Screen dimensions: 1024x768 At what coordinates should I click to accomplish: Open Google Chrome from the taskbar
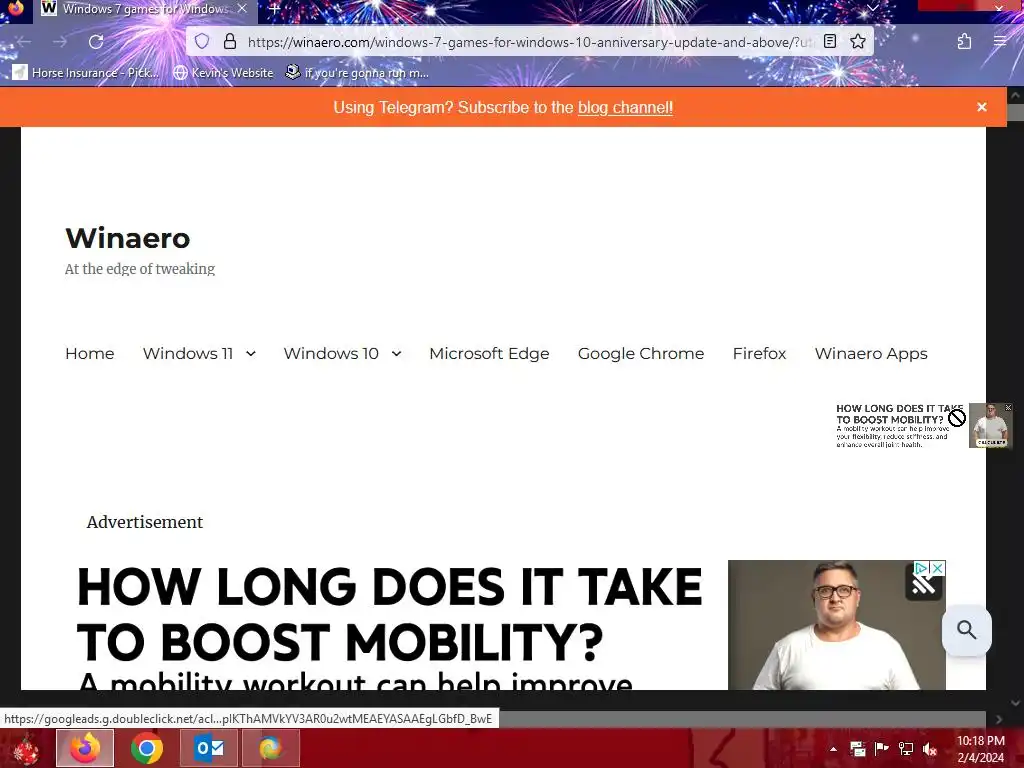pyautogui.click(x=147, y=748)
